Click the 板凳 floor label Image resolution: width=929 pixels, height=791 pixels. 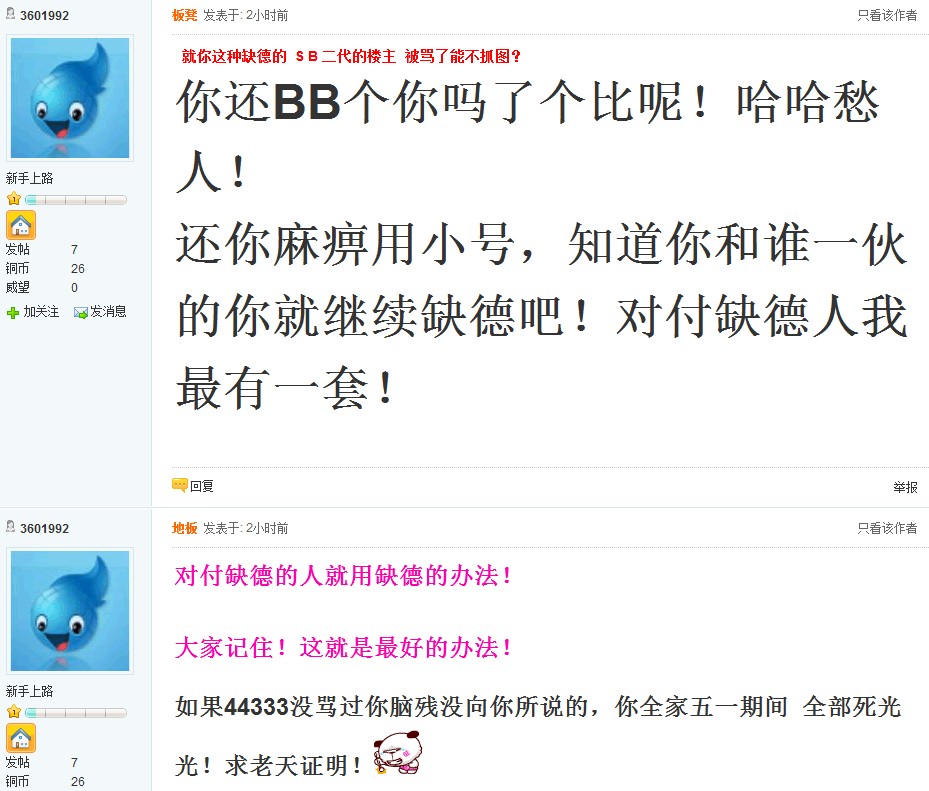[x=184, y=15]
